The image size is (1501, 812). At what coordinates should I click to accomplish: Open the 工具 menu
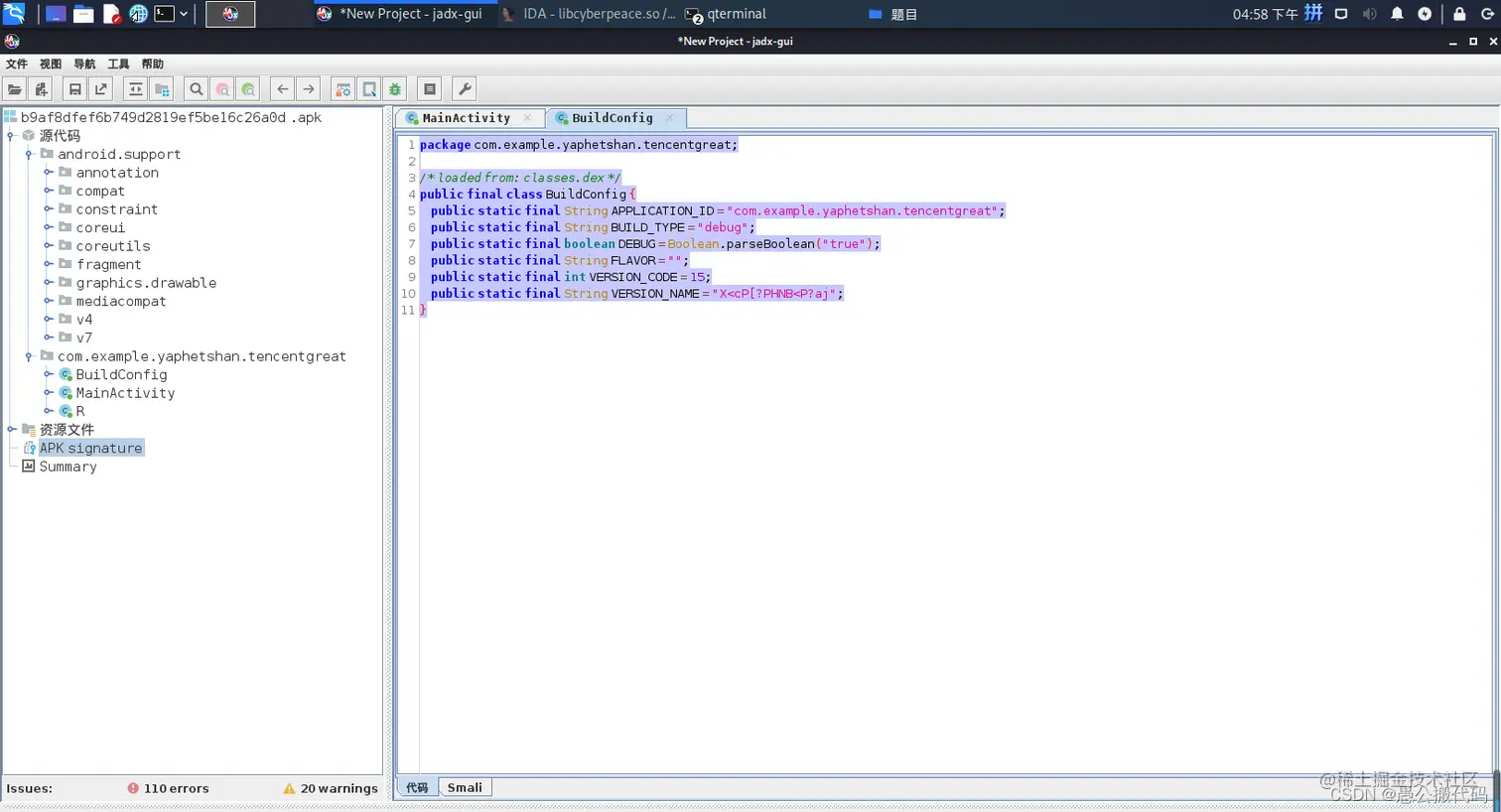pos(118,64)
